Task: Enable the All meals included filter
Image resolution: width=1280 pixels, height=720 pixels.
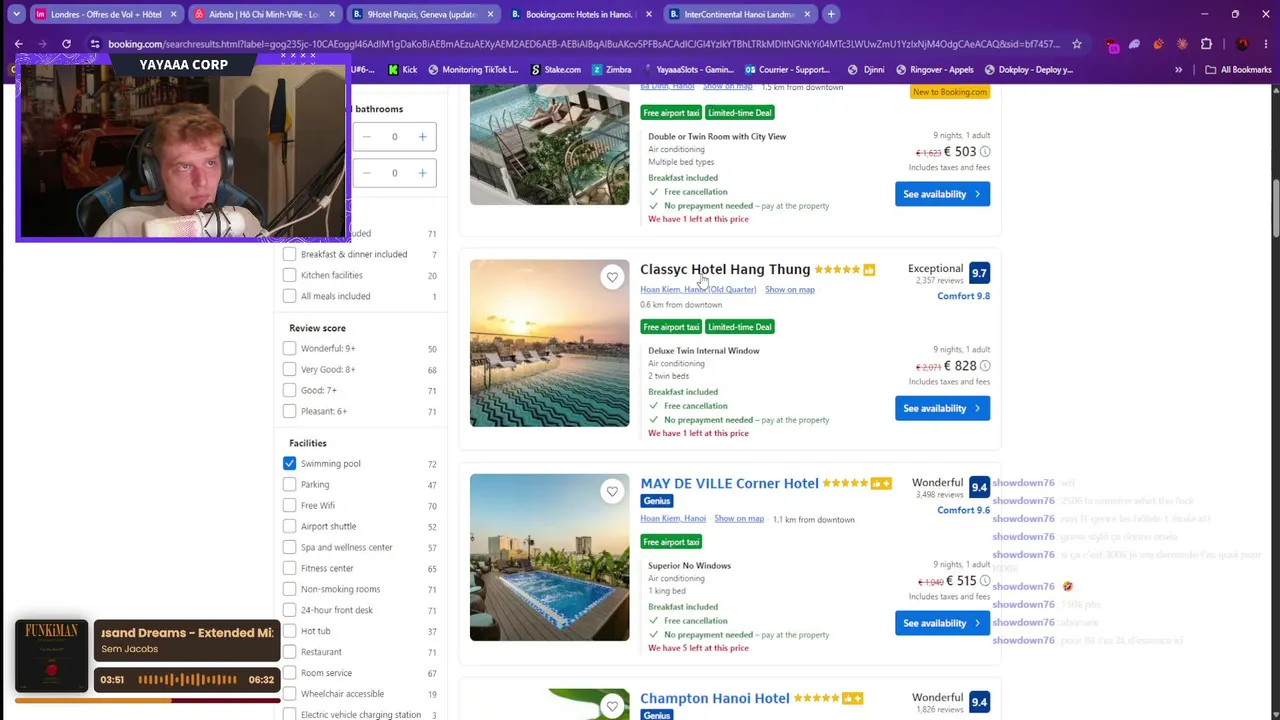Action: click(x=289, y=296)
